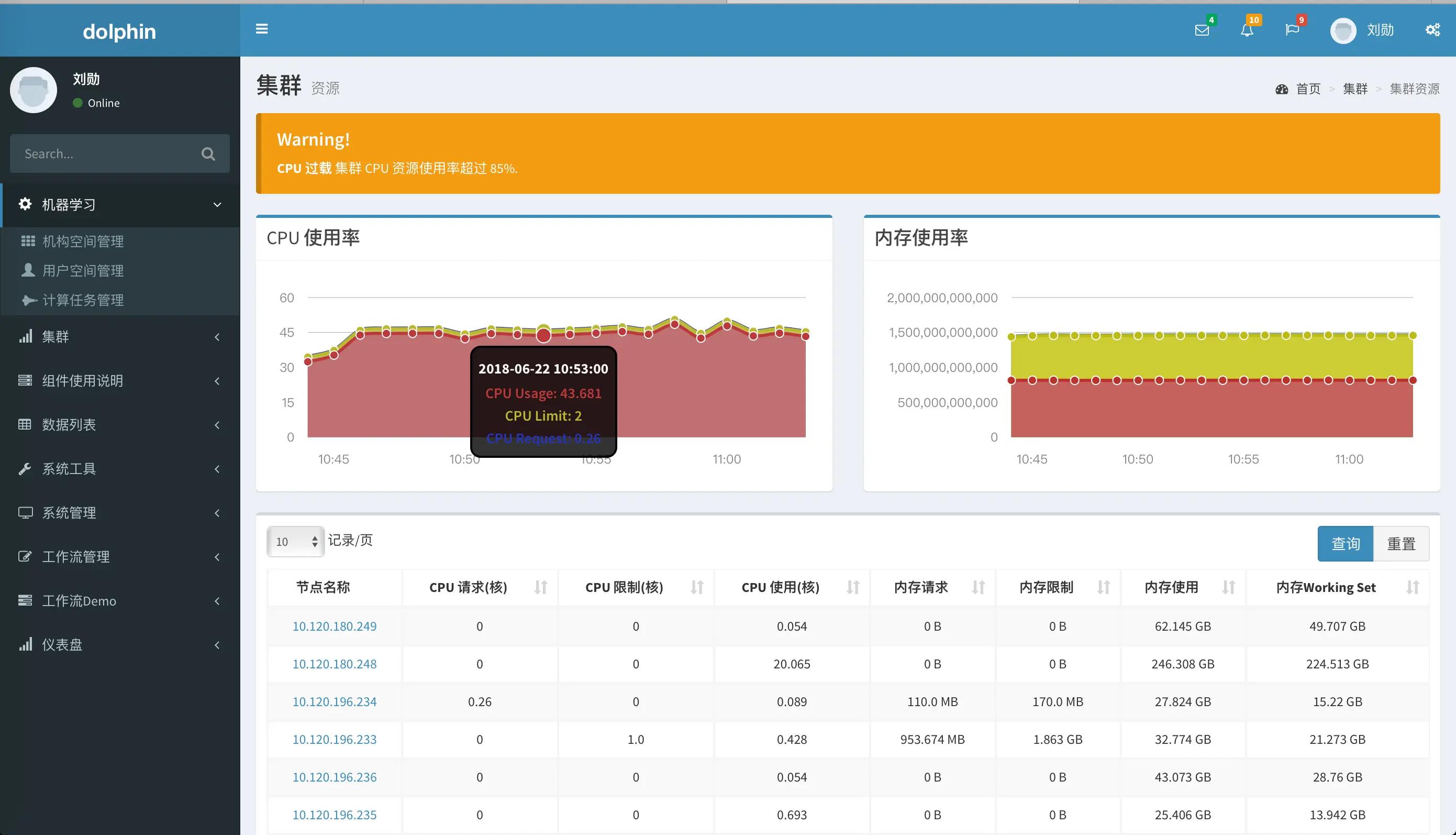Click the search magnifier icon in sidebar
Screen dimensions: 1456x835
pos(208,153)
